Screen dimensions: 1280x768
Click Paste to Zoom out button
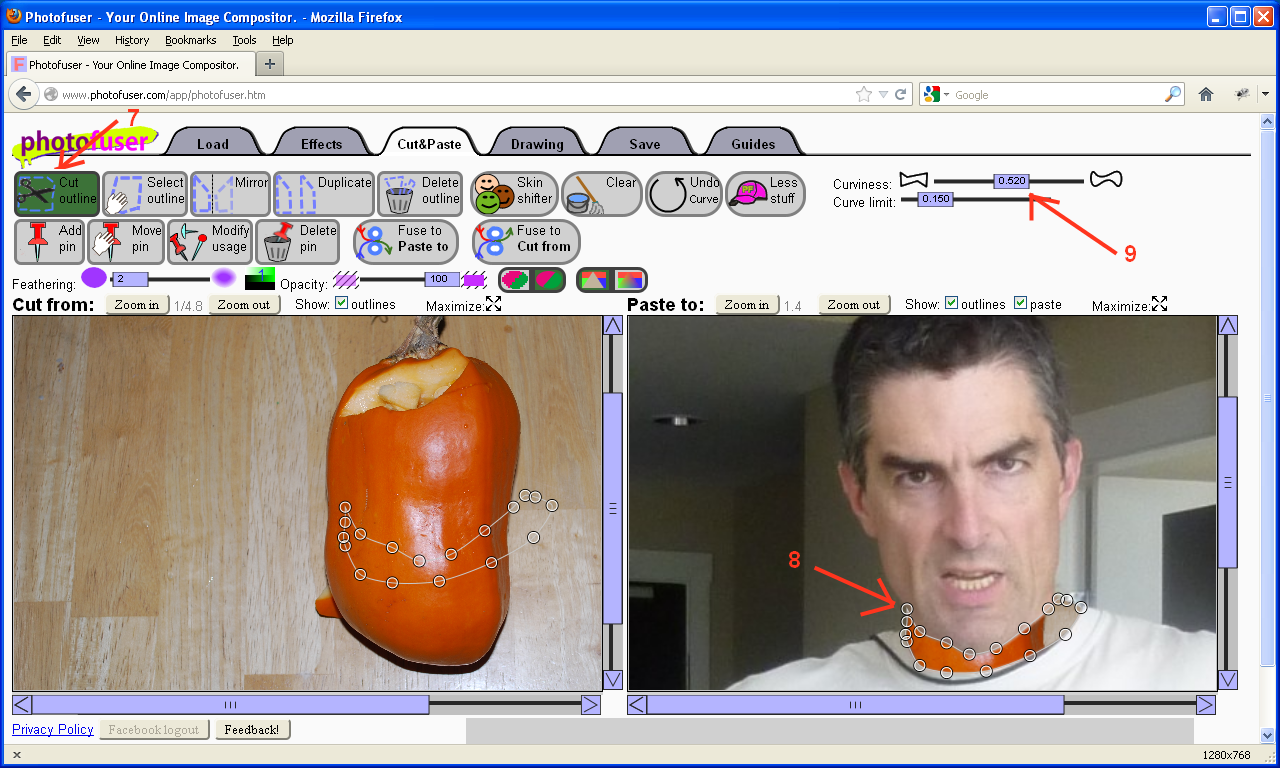pyautogui.click(x=854, y=304)
